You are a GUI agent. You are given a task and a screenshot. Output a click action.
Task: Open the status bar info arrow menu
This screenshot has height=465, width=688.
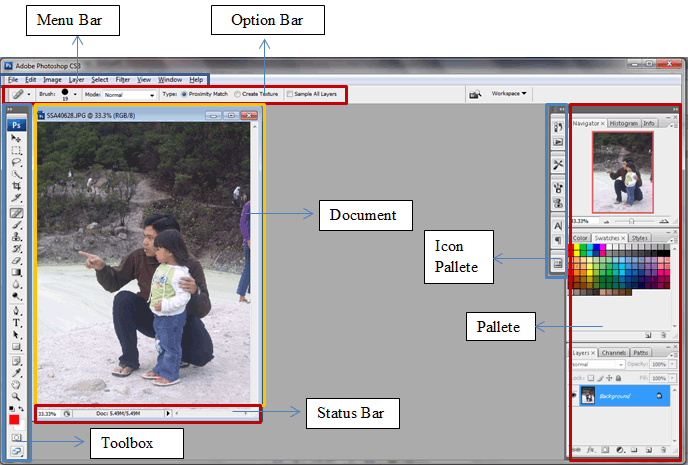[x=168, y=413]
